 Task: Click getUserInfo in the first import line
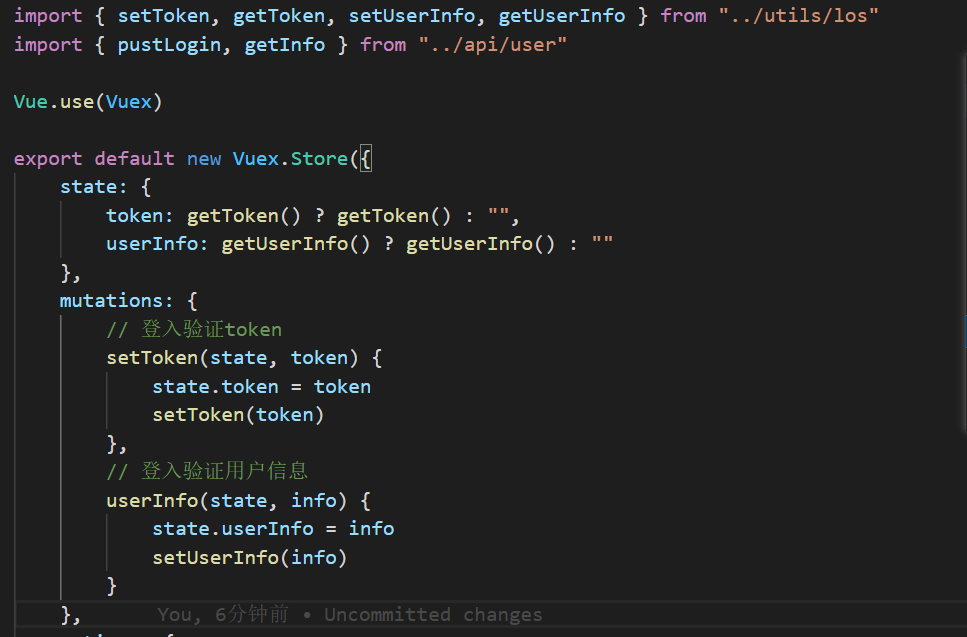(x=561, y=15)
